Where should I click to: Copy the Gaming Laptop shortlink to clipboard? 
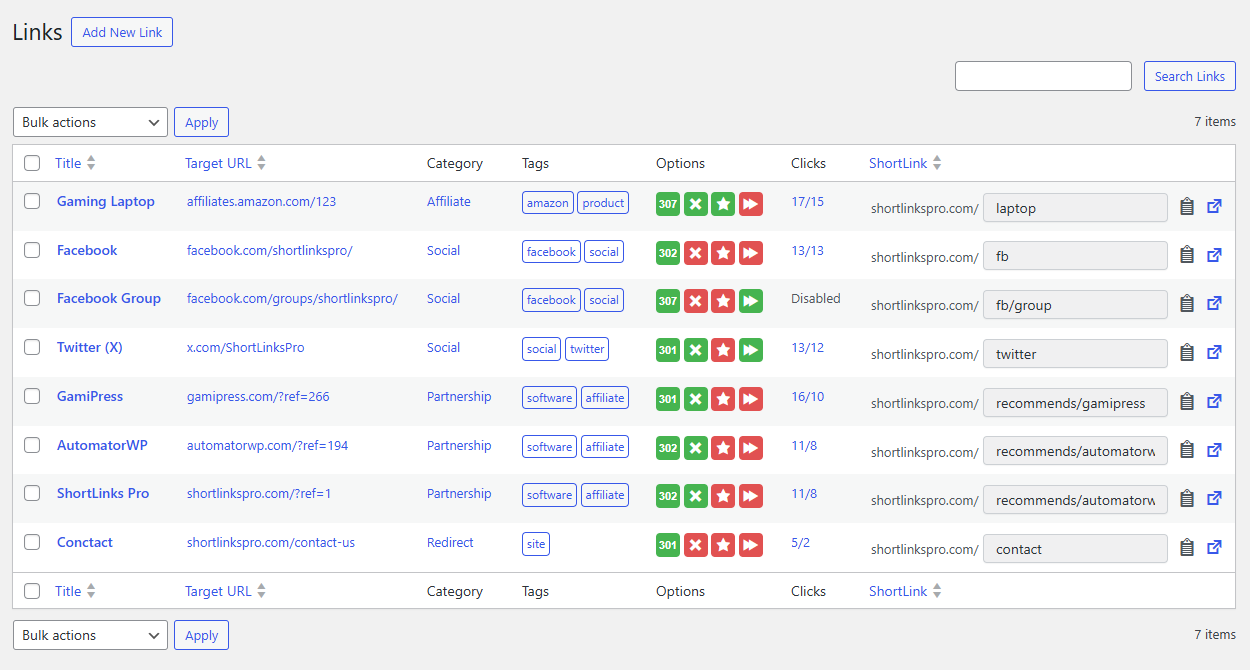pyautogui.click(x=1187, y=206)
